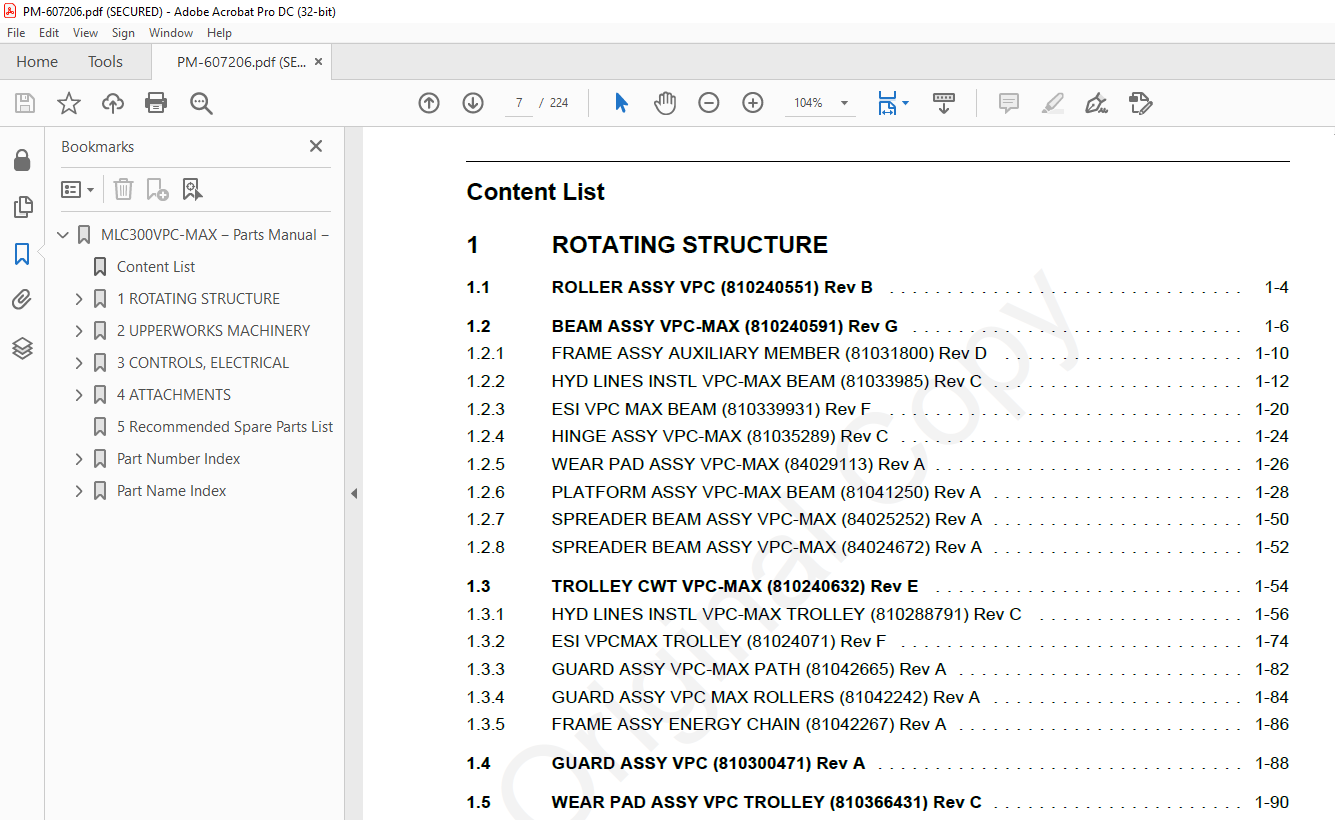Screen dimensions: 1335x820
Task: Print the document
Action: tap(156, 103)
